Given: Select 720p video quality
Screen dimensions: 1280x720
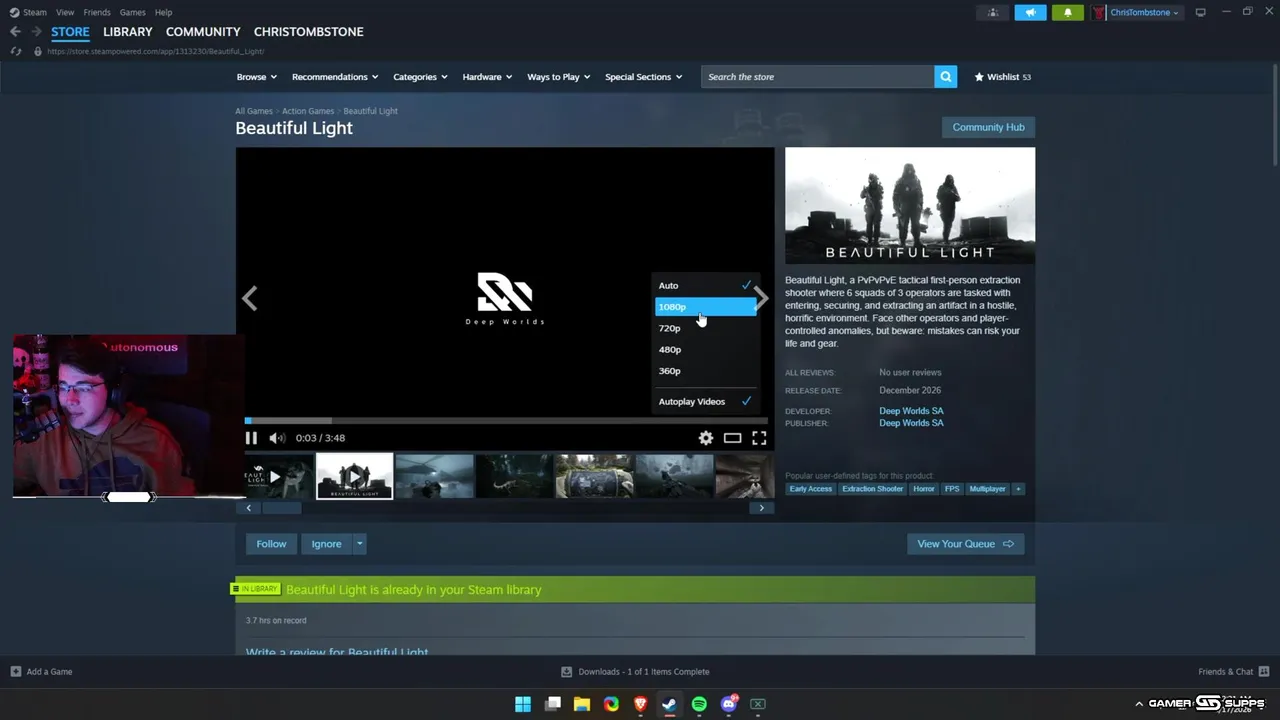Looking at the screenshot, I should tap(705, 328).
